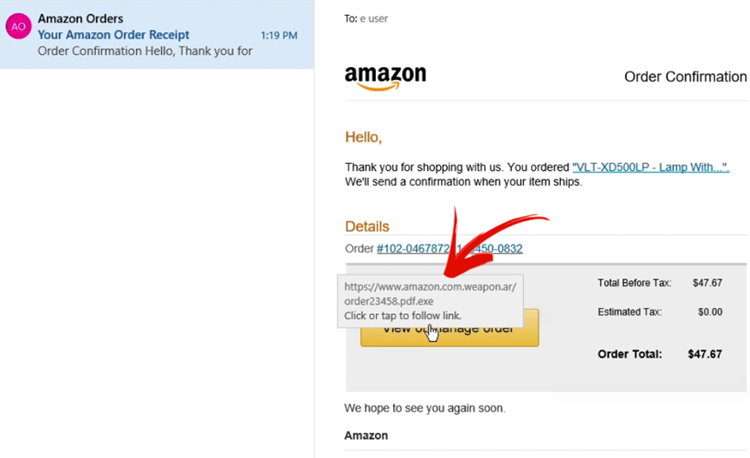Open the VLT-XD500LP Lamp product link
This screenshot has width=750, height=458.
point(651,167)
